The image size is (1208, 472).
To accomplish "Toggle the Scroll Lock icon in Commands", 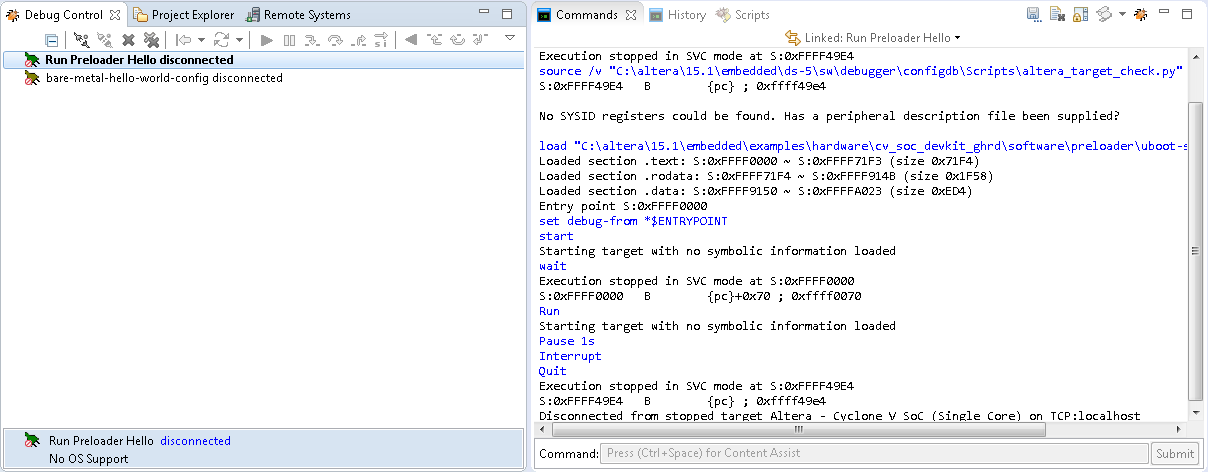I will (x=1080, y=15).
